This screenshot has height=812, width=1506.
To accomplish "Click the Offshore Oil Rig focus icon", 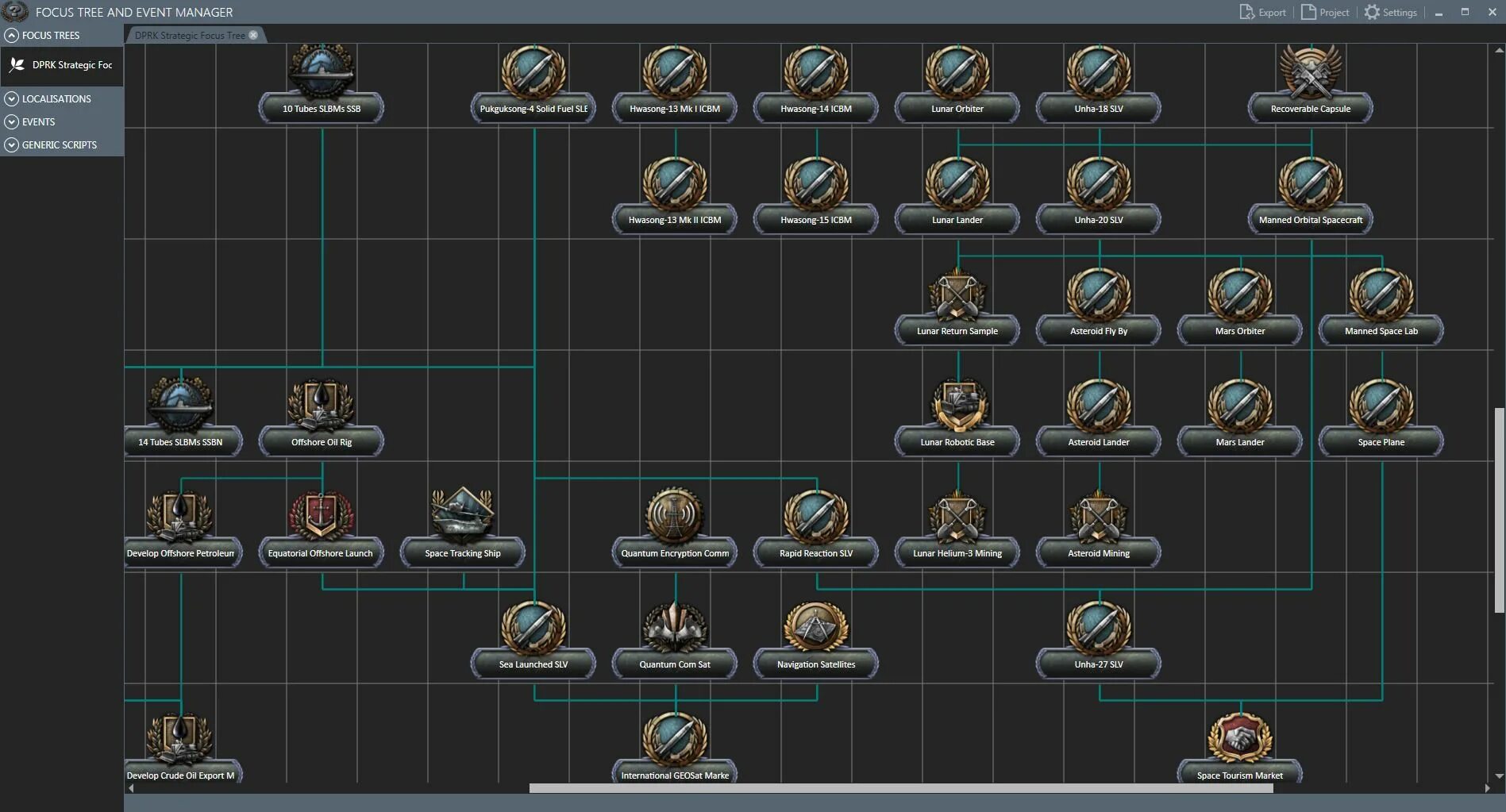I will coord(322,405).
